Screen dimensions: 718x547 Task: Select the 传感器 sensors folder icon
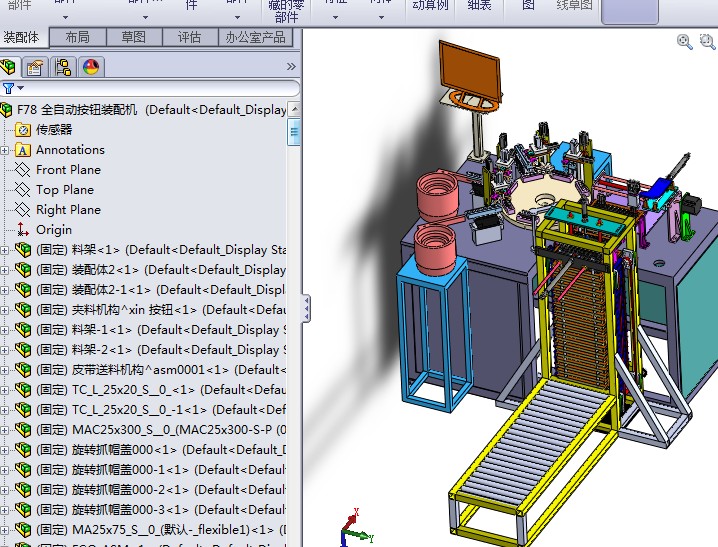click(x=23, y=130)
